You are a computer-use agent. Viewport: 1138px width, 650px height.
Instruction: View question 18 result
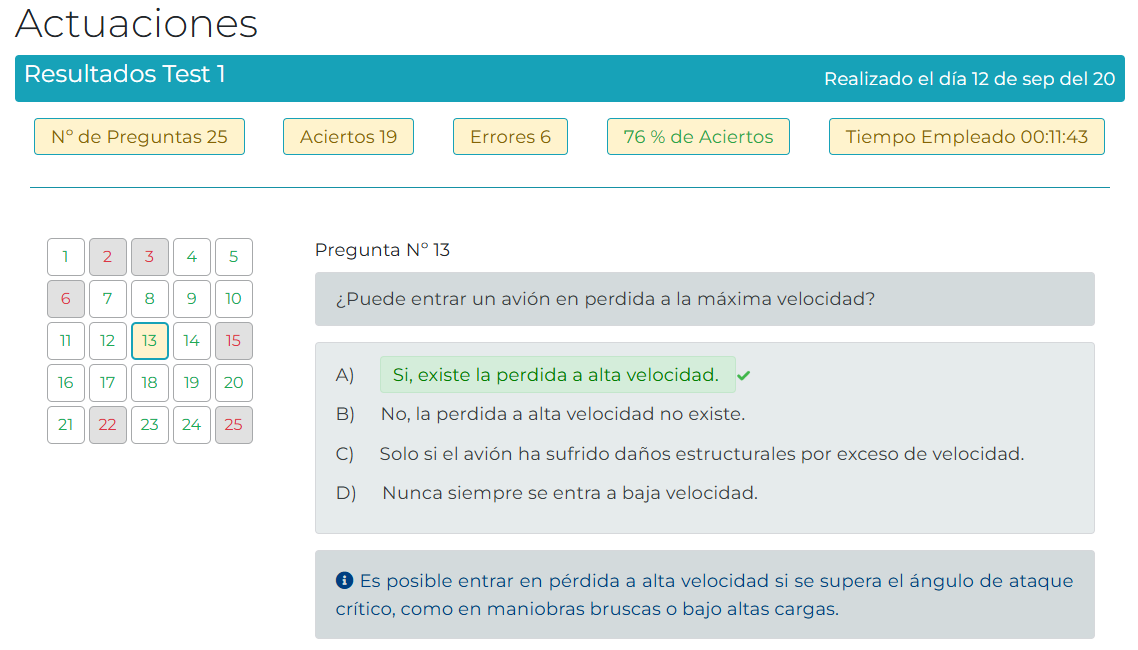click(x=150, y=383)
